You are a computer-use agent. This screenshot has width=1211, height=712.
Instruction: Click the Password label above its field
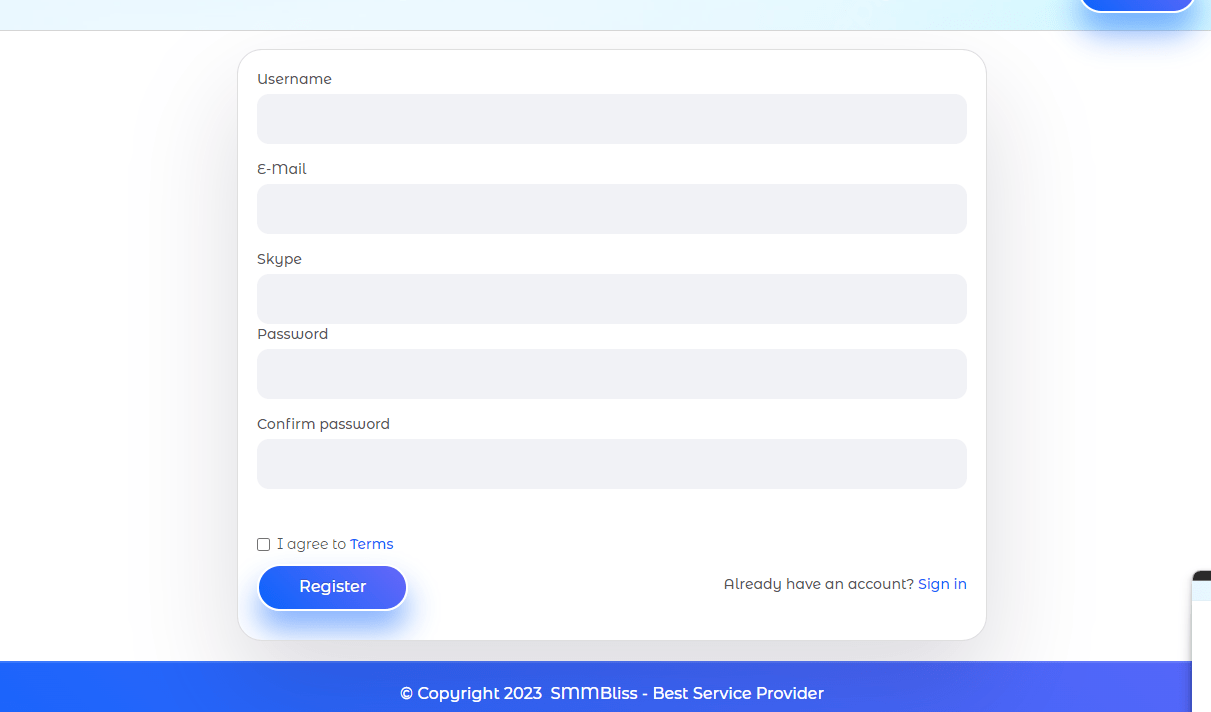292,334
